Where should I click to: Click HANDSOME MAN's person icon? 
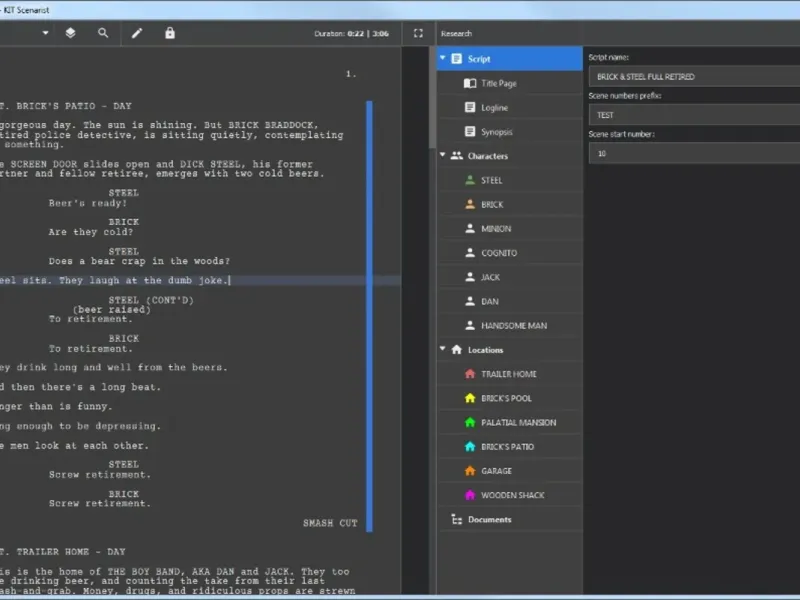point(470,326)
